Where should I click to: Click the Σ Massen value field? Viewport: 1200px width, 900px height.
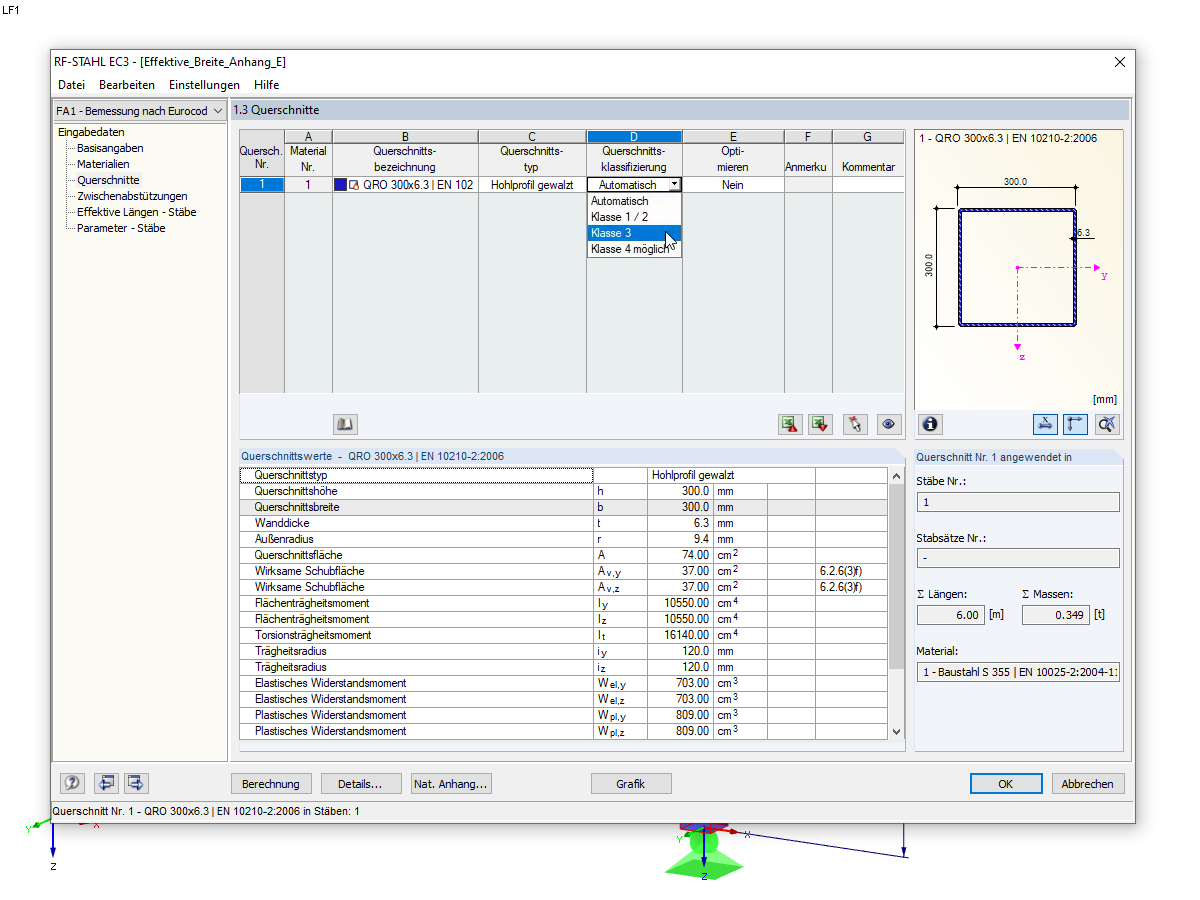click(1056, 615)
